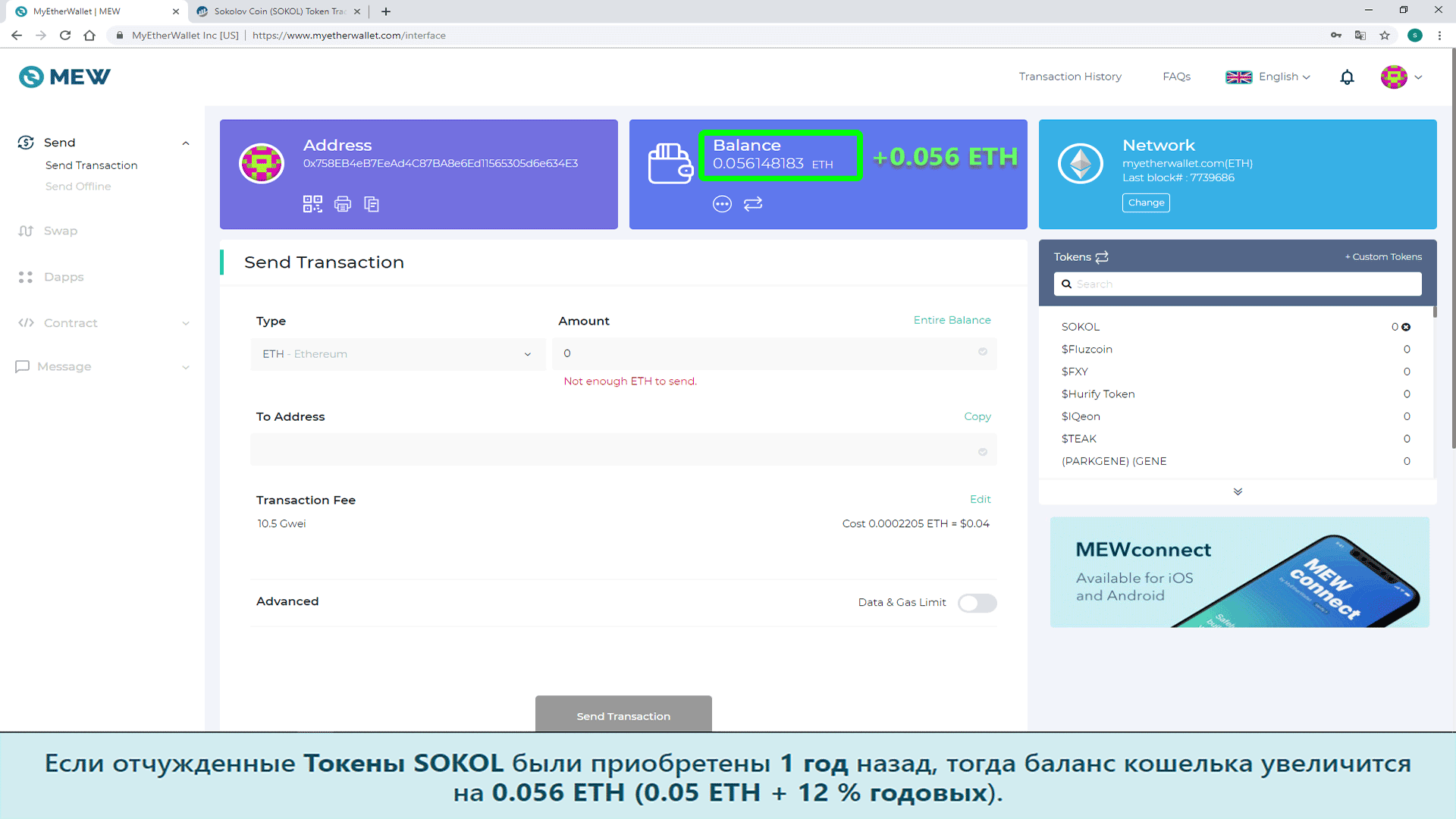
Task: Select the $FXY token row
Action: point(1236,372)
